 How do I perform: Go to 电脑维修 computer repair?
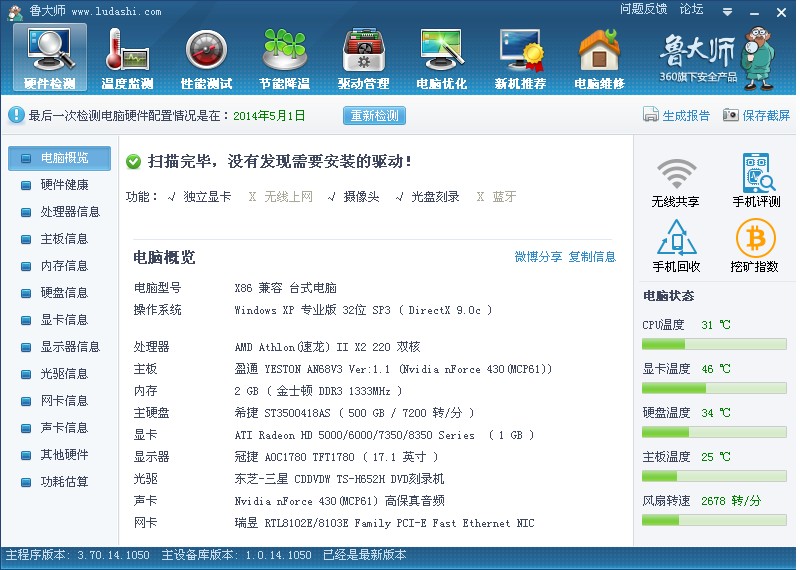point(599,57)
